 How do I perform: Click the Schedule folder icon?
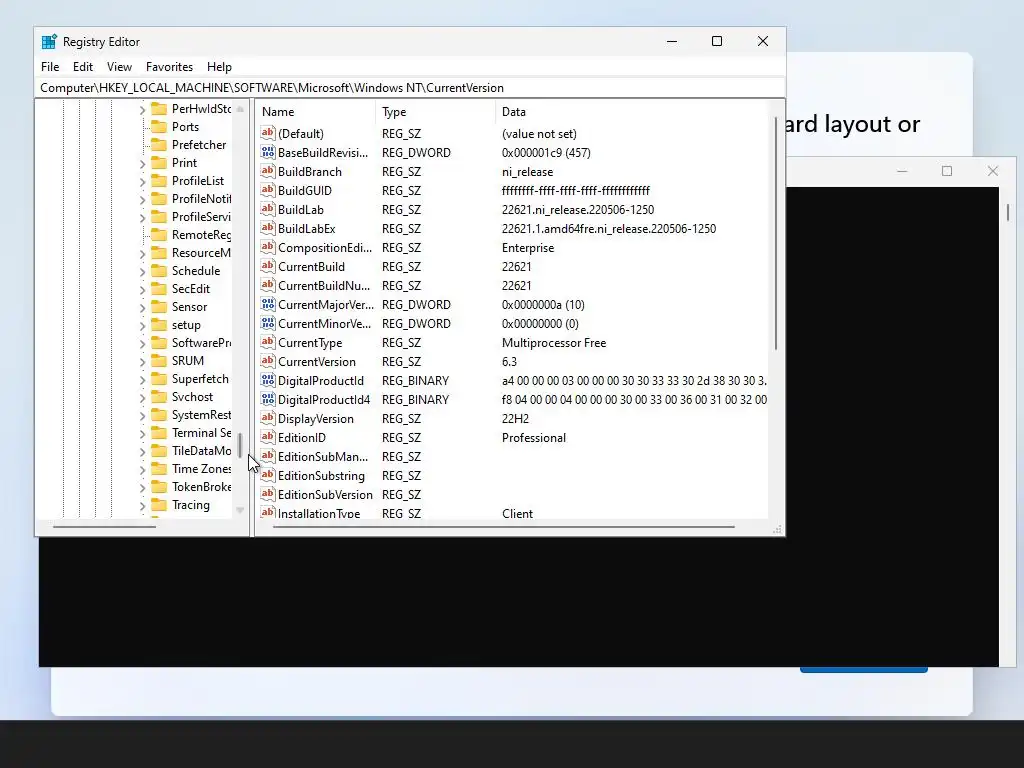pyautogui.click(x=159, y=270)
